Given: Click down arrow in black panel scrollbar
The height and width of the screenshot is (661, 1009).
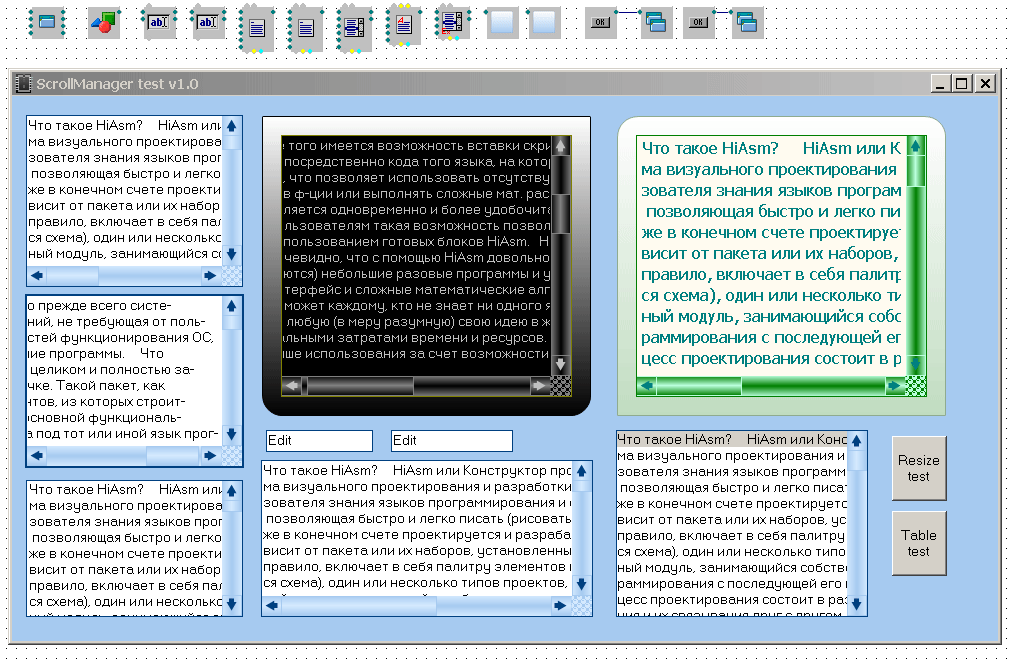Looking at the screenshot, I should point(561,364).
